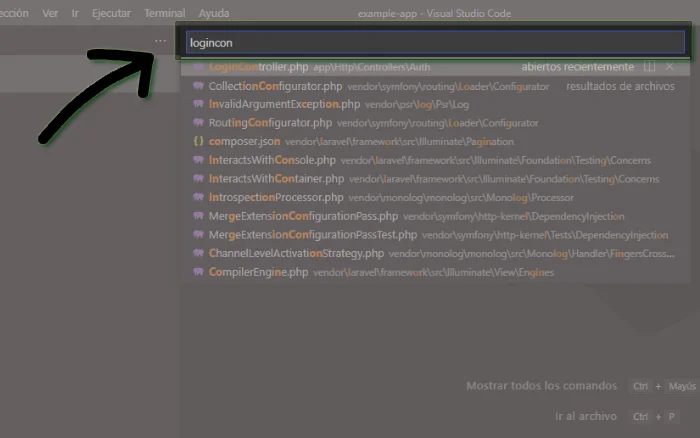The height and width of the screenshot is (438, 700).
Task: Open CollectionConfigurator.php result
Action: [x=435, y=86]
